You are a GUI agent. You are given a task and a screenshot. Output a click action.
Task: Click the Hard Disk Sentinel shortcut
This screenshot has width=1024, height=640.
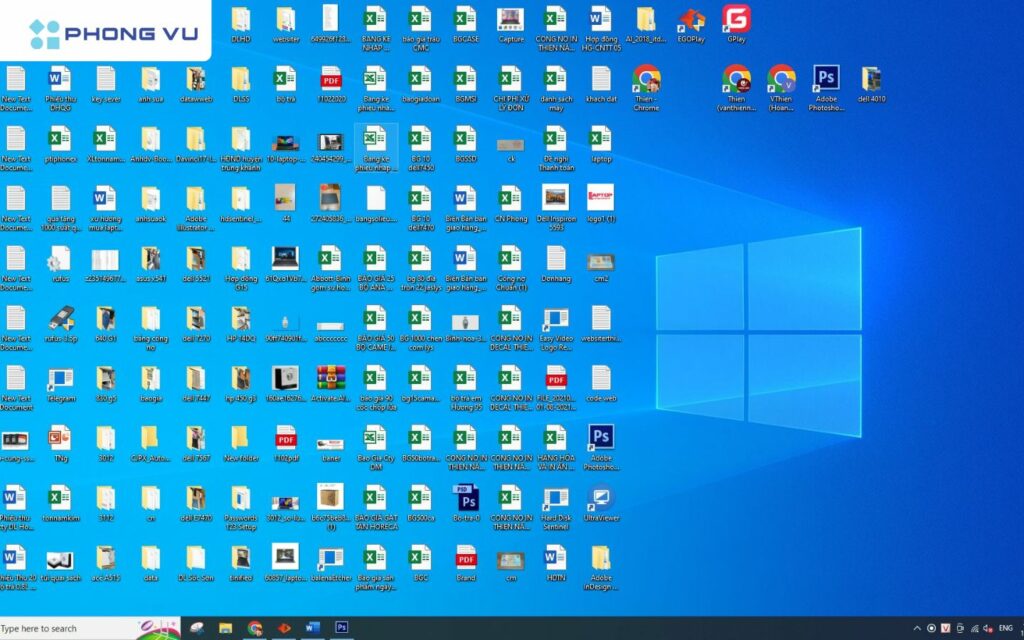click(555, 499)
